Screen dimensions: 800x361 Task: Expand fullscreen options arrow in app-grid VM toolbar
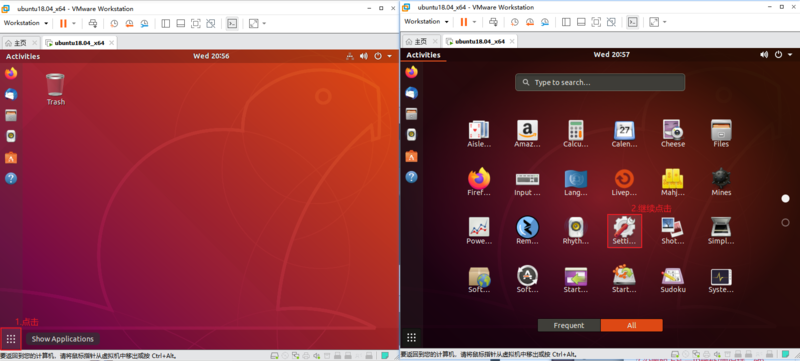pyautogui.click(x=664, y=21)
